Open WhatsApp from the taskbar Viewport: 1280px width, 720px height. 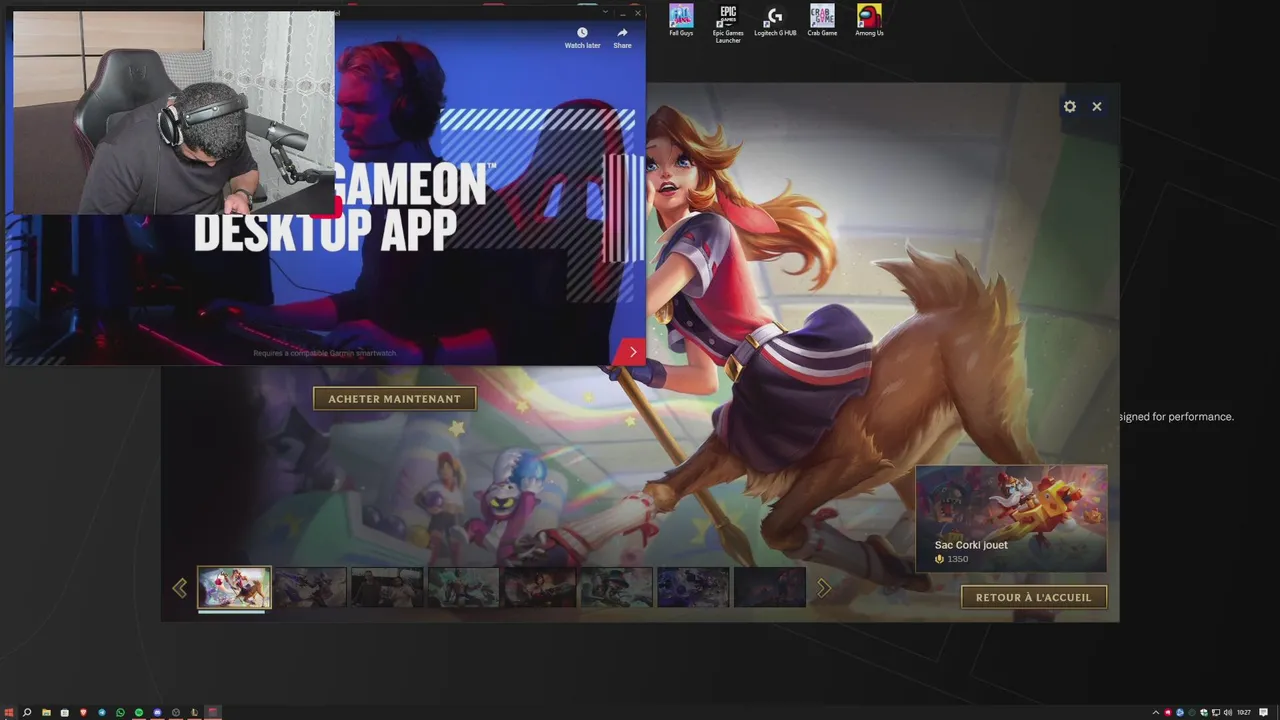(120, 712)
